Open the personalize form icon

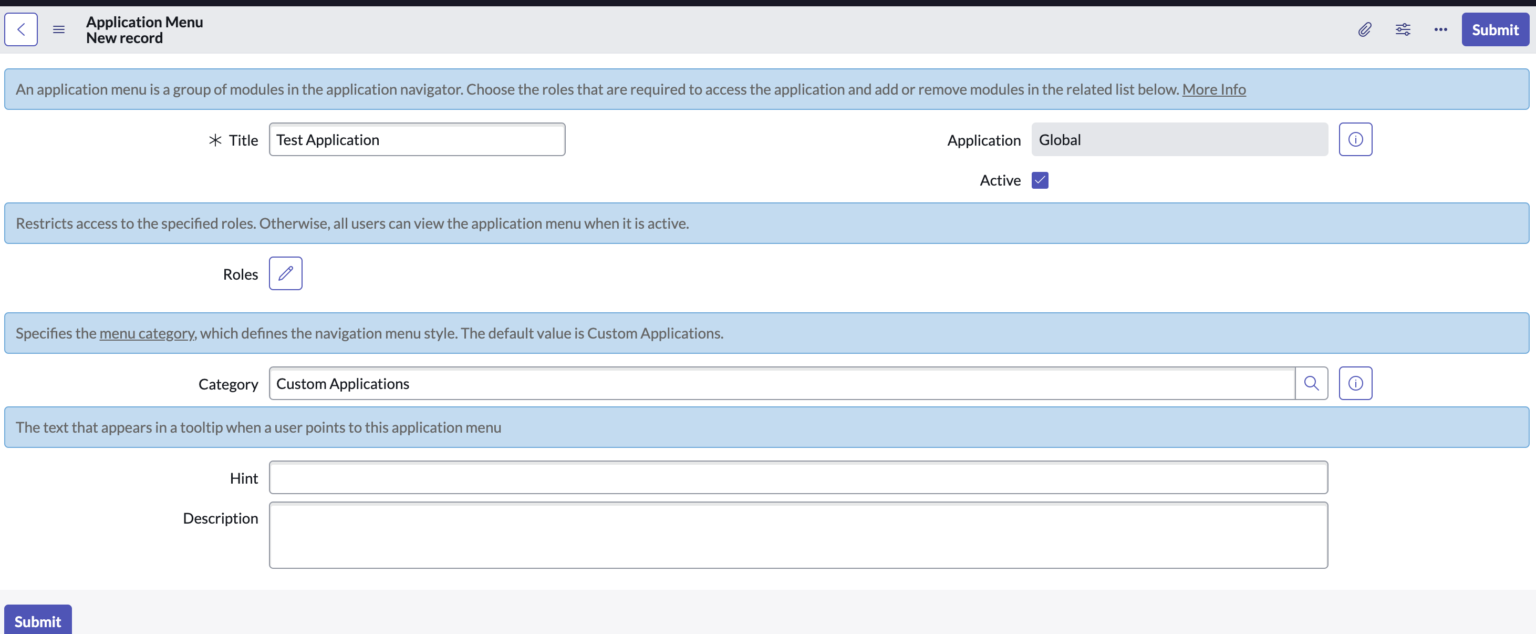(1402, 29)
